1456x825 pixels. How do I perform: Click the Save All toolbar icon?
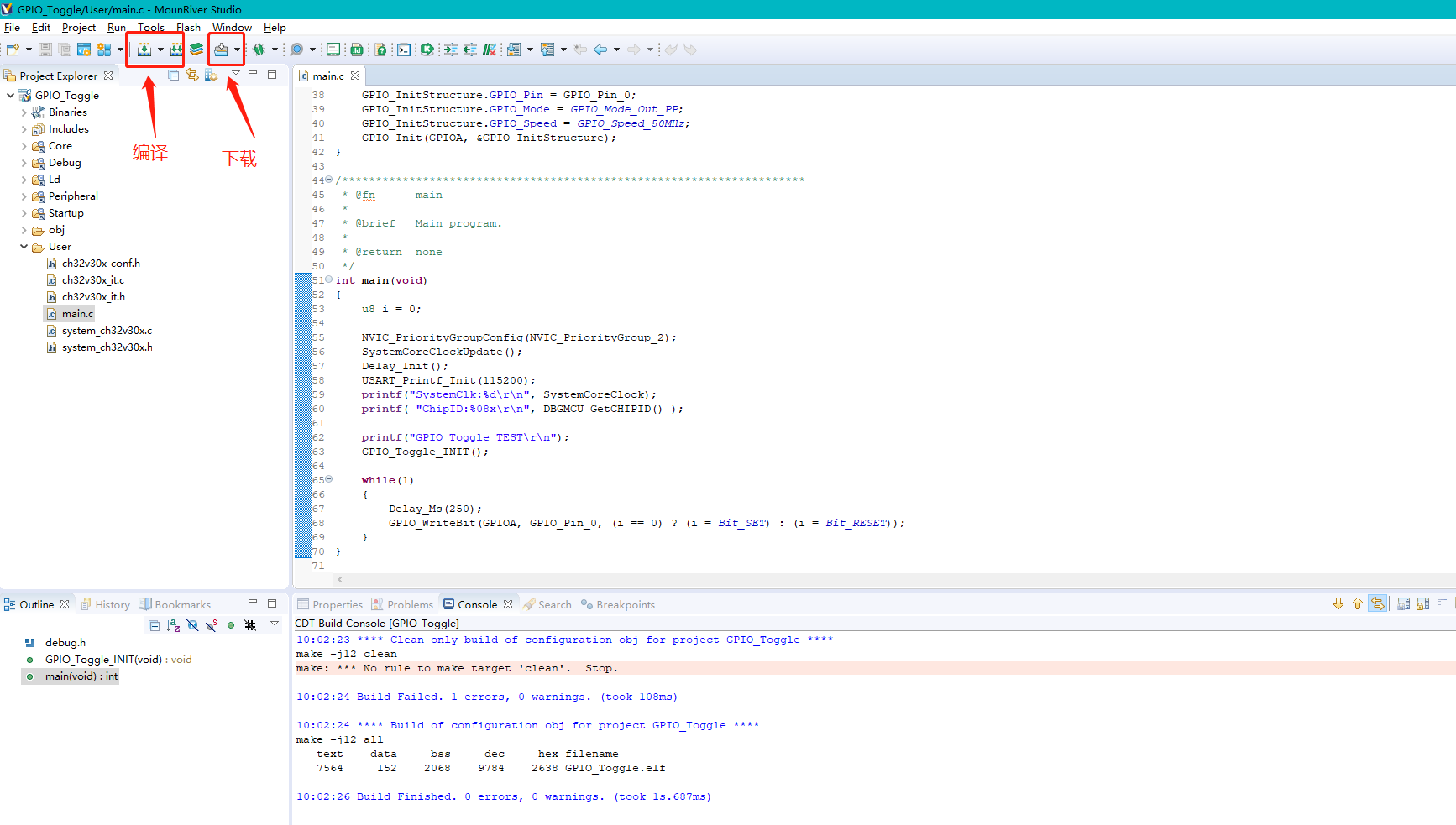[64, 50]
